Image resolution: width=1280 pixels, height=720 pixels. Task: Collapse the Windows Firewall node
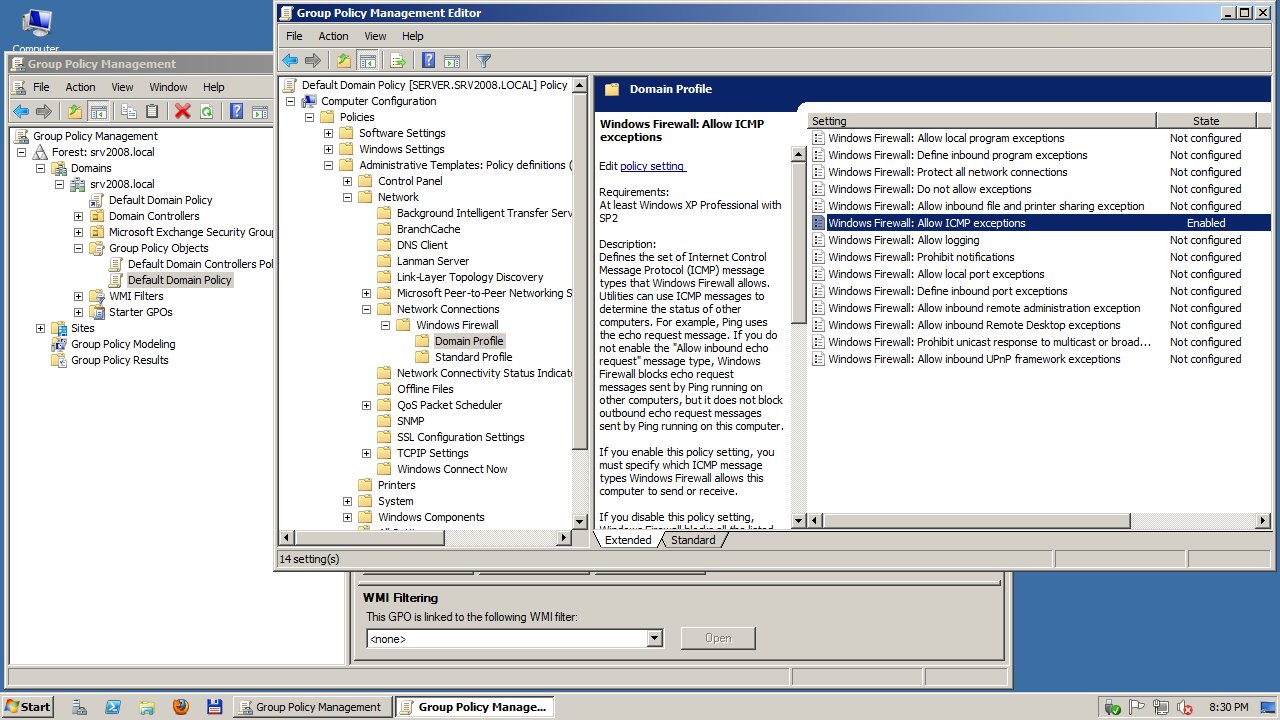coord(386,325)
